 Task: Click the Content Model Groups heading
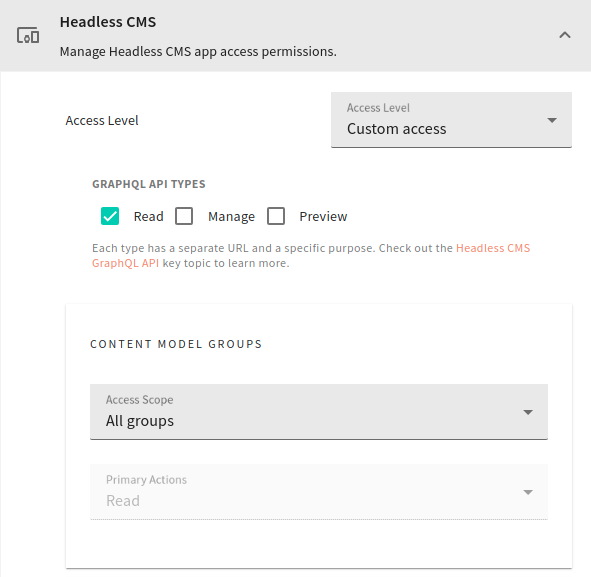176,344
